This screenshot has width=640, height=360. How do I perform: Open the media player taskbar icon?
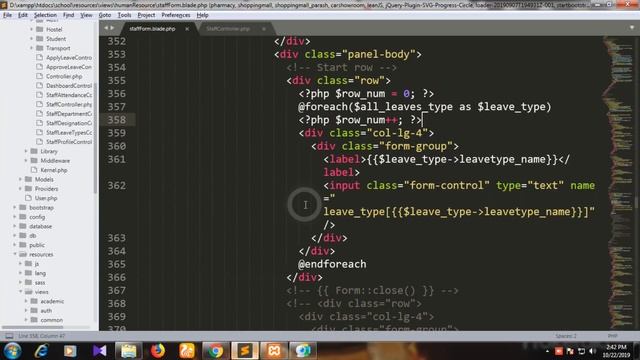point(70,351)
